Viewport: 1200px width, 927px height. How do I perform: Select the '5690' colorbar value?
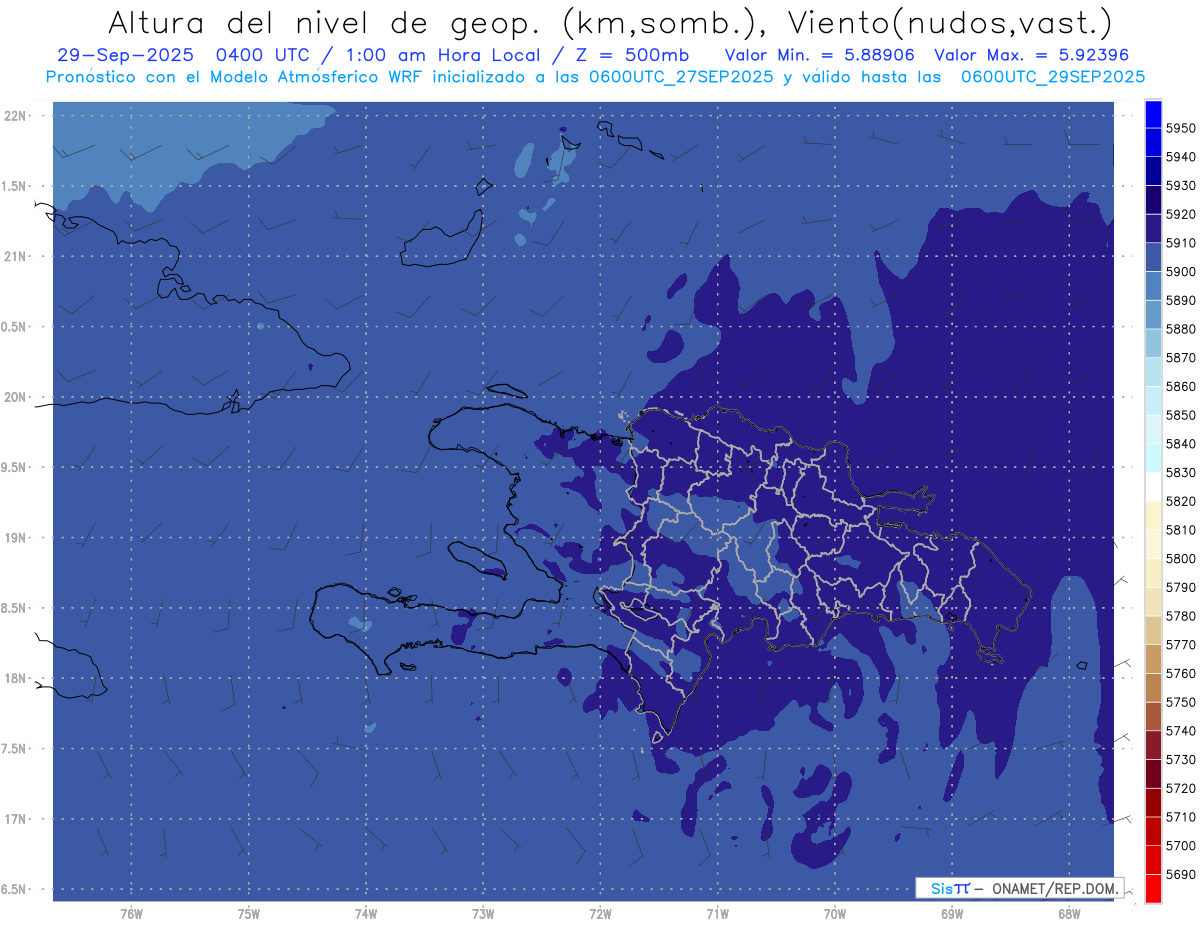(1180, 874)
